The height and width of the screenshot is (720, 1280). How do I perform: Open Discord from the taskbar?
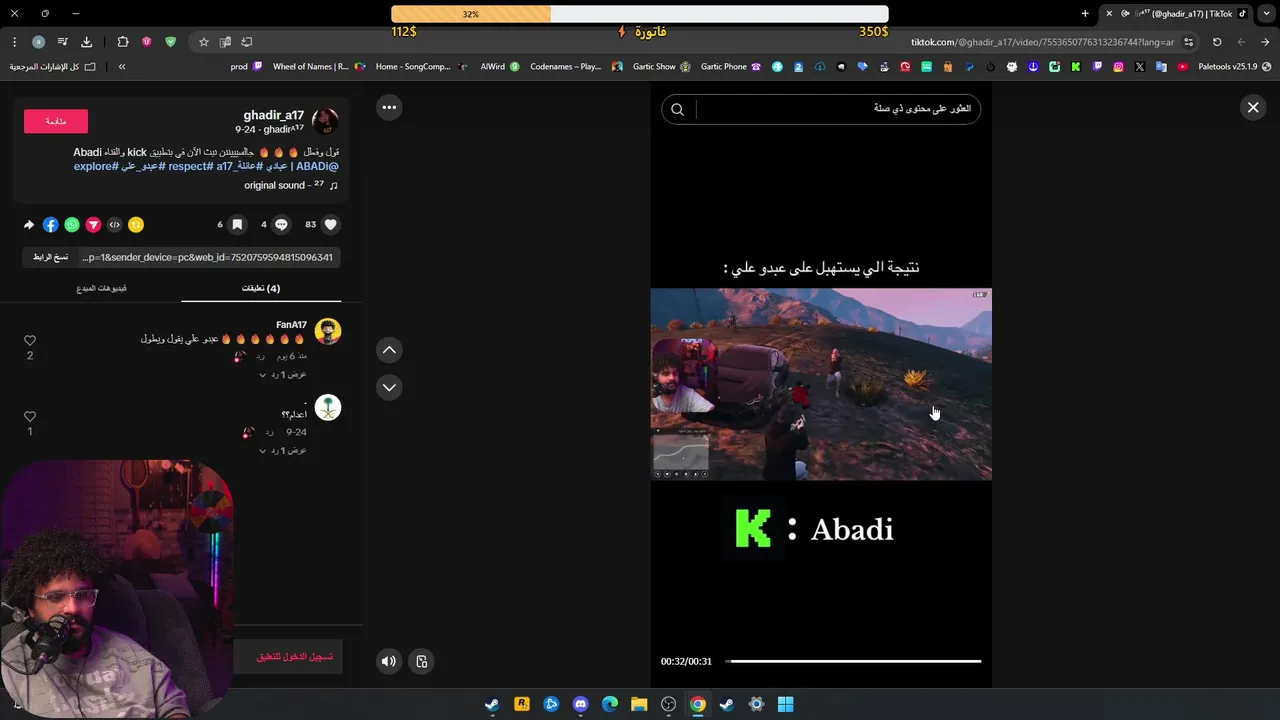pyautogui.click(x=580, y=704)
